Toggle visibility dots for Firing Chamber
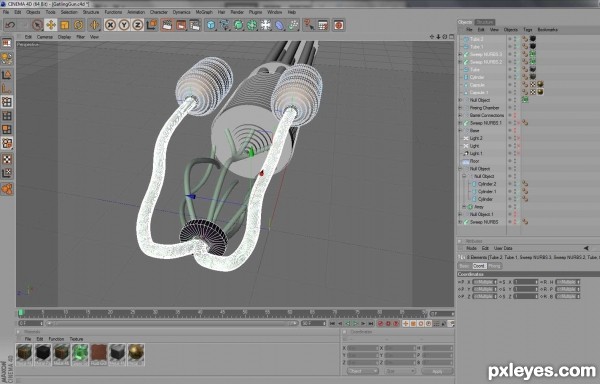The image size is (600, 384). tap(515, 108)
